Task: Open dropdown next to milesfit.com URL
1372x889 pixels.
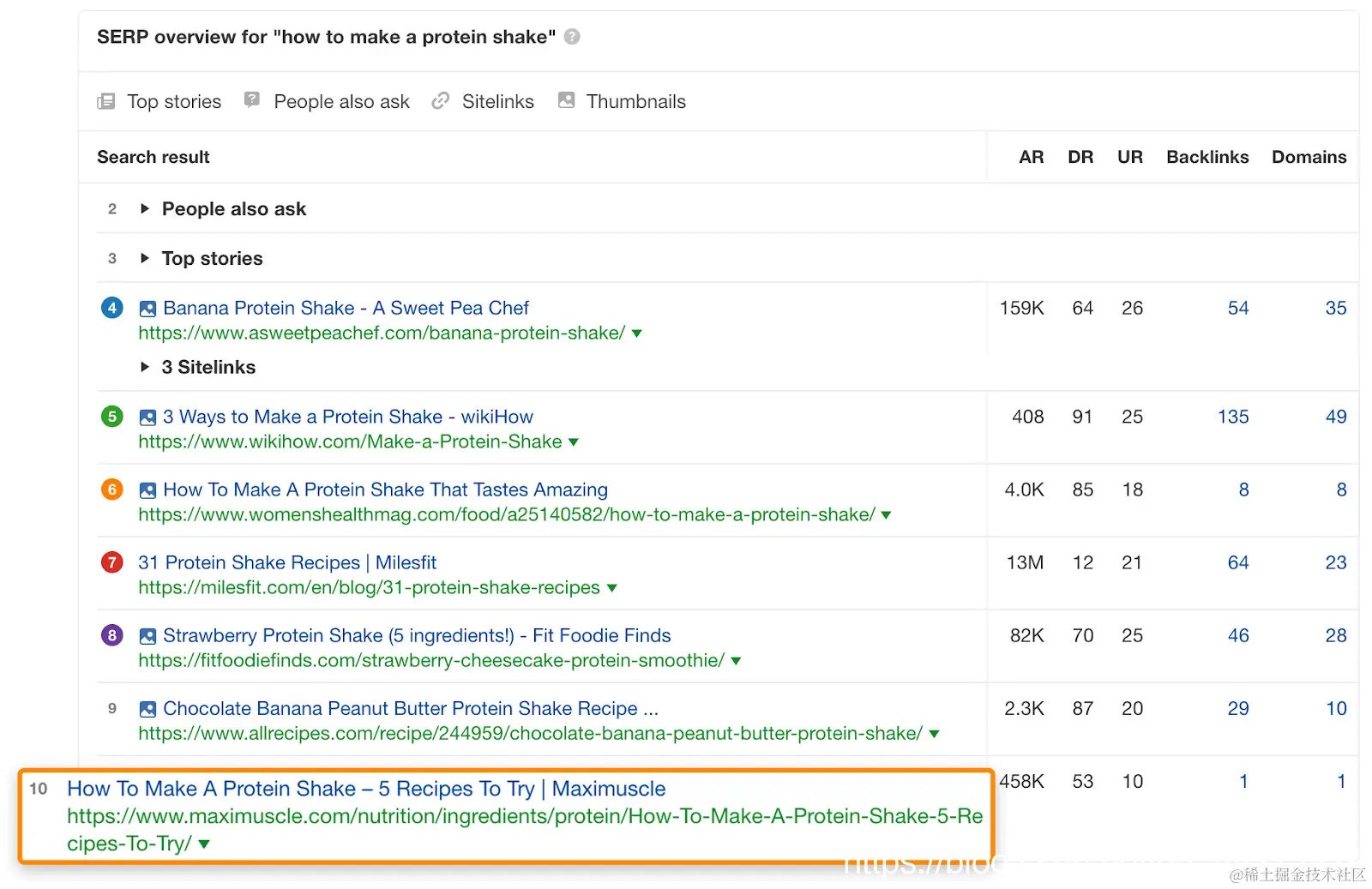Action: pyautogui.click(x=612, y=588)
